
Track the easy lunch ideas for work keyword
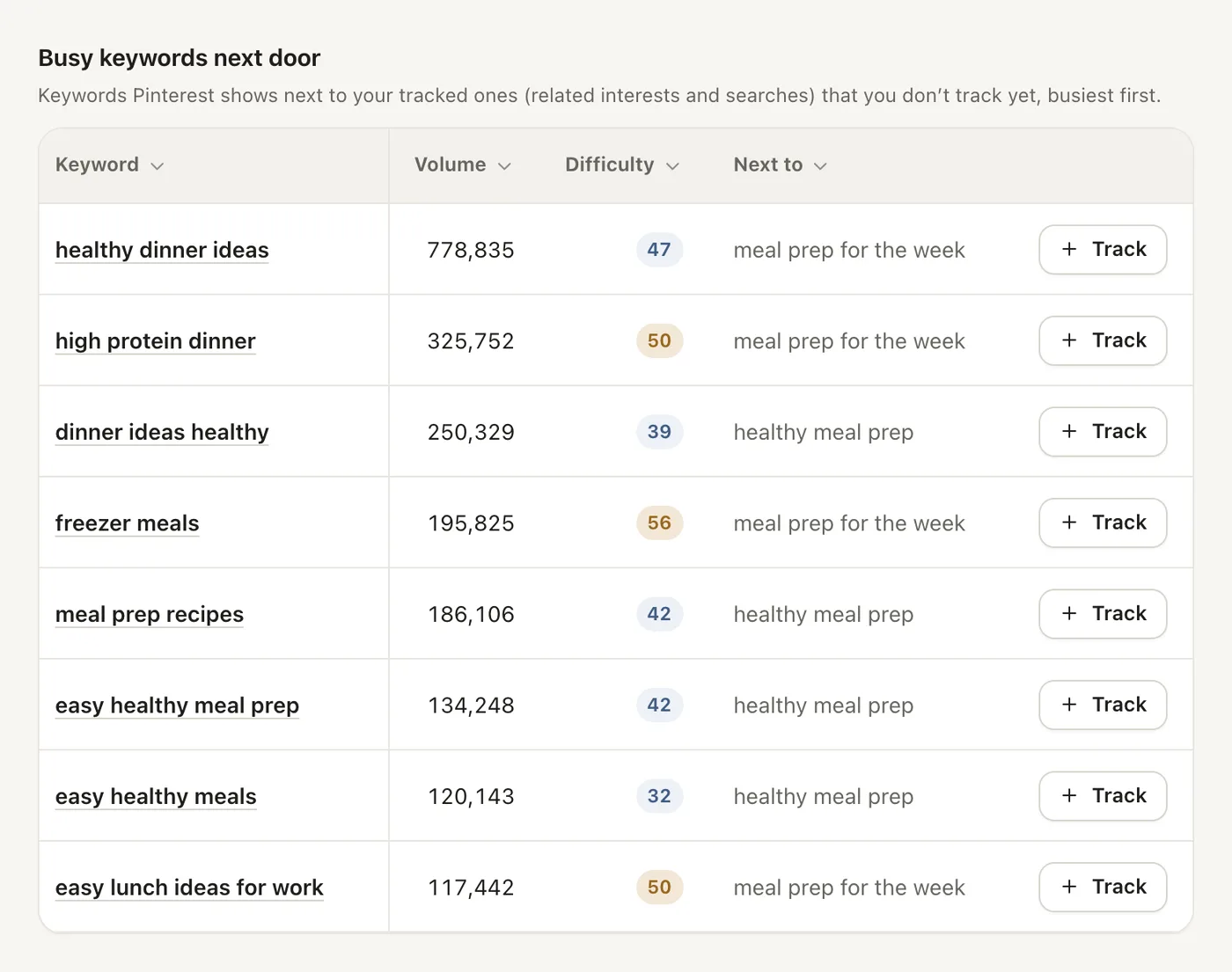pos(1103,887)
